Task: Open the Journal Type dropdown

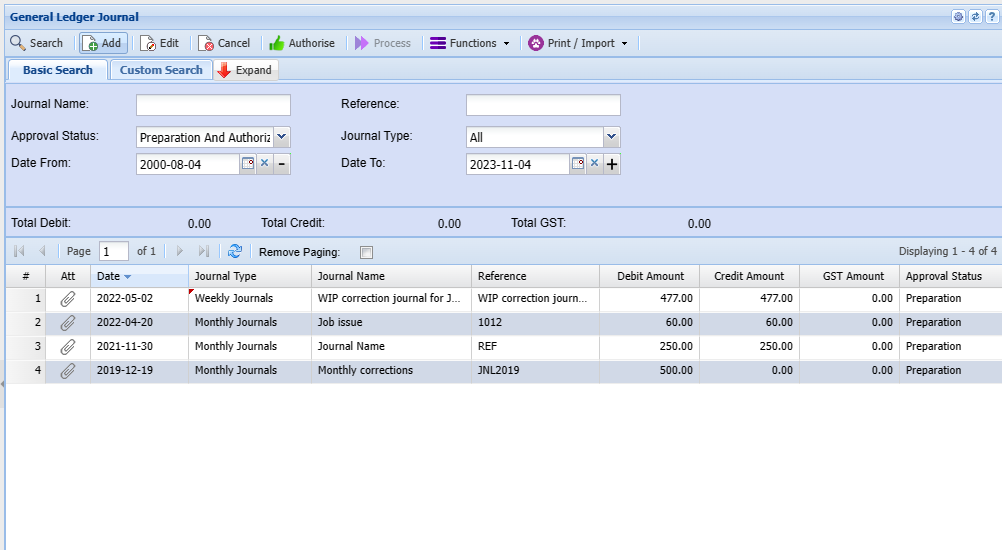Action: (x=612, y=137)
